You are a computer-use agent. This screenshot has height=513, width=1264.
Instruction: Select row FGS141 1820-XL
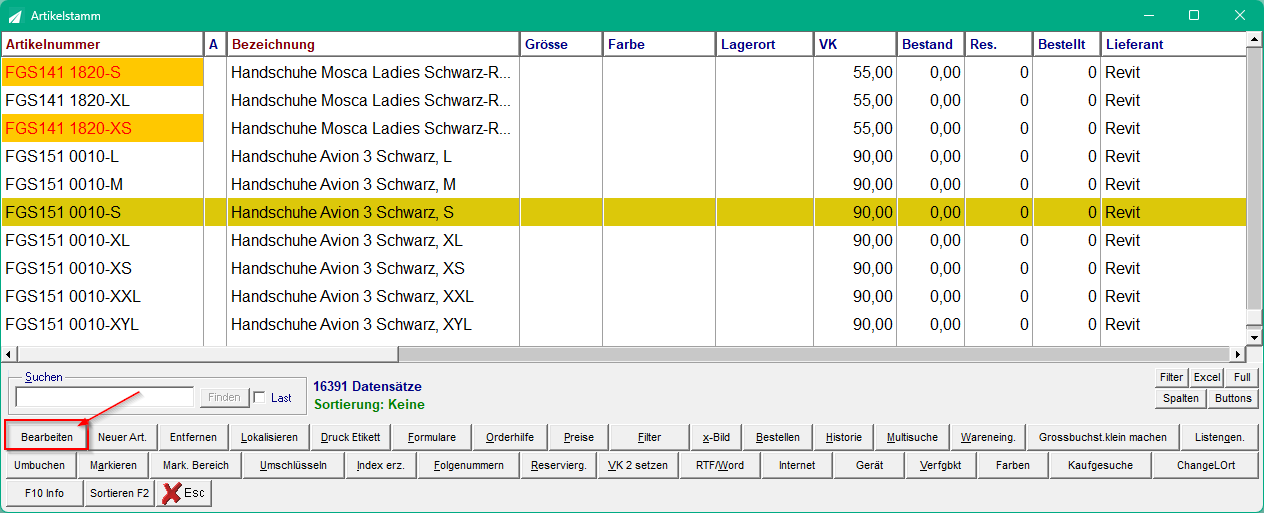point(624,100)
